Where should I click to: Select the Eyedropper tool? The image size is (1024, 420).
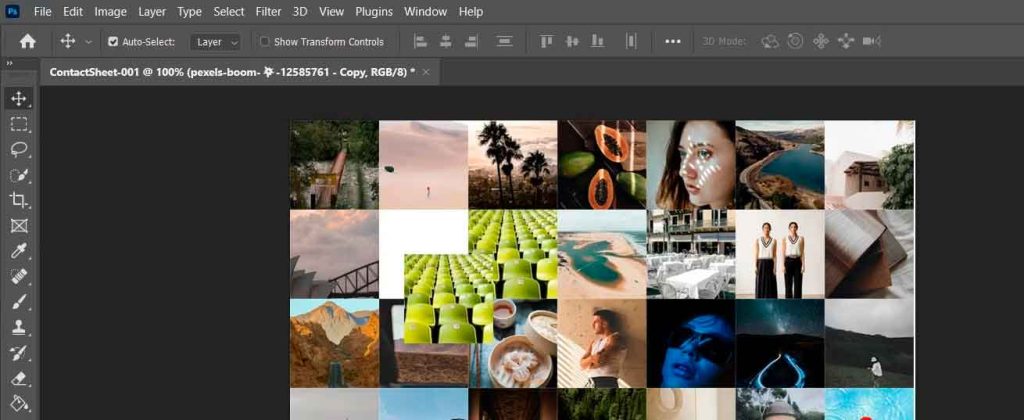tap(19, 251)
